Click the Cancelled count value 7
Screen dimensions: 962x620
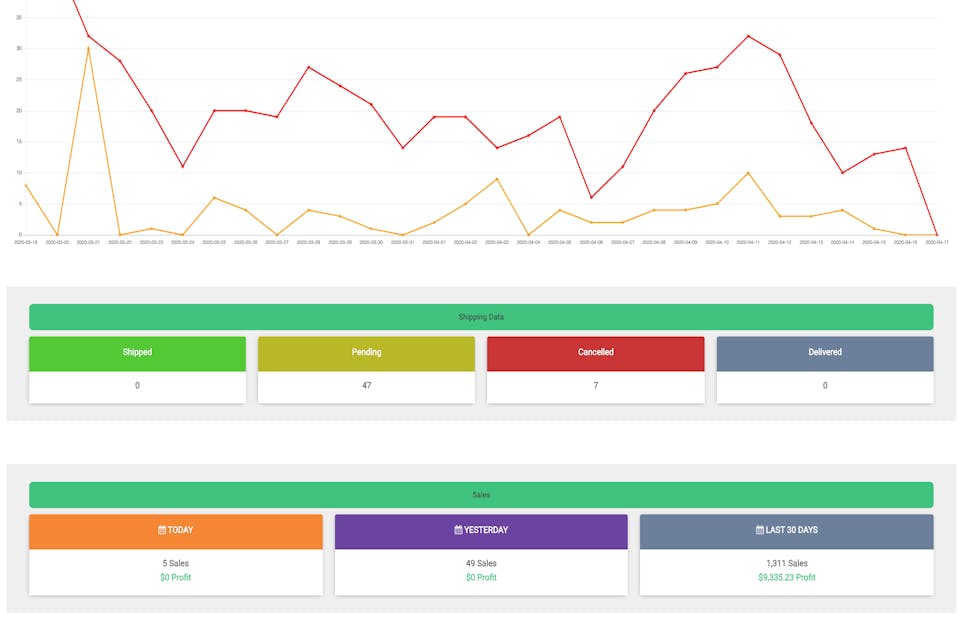pyautogui.click(x=596, y=386)
